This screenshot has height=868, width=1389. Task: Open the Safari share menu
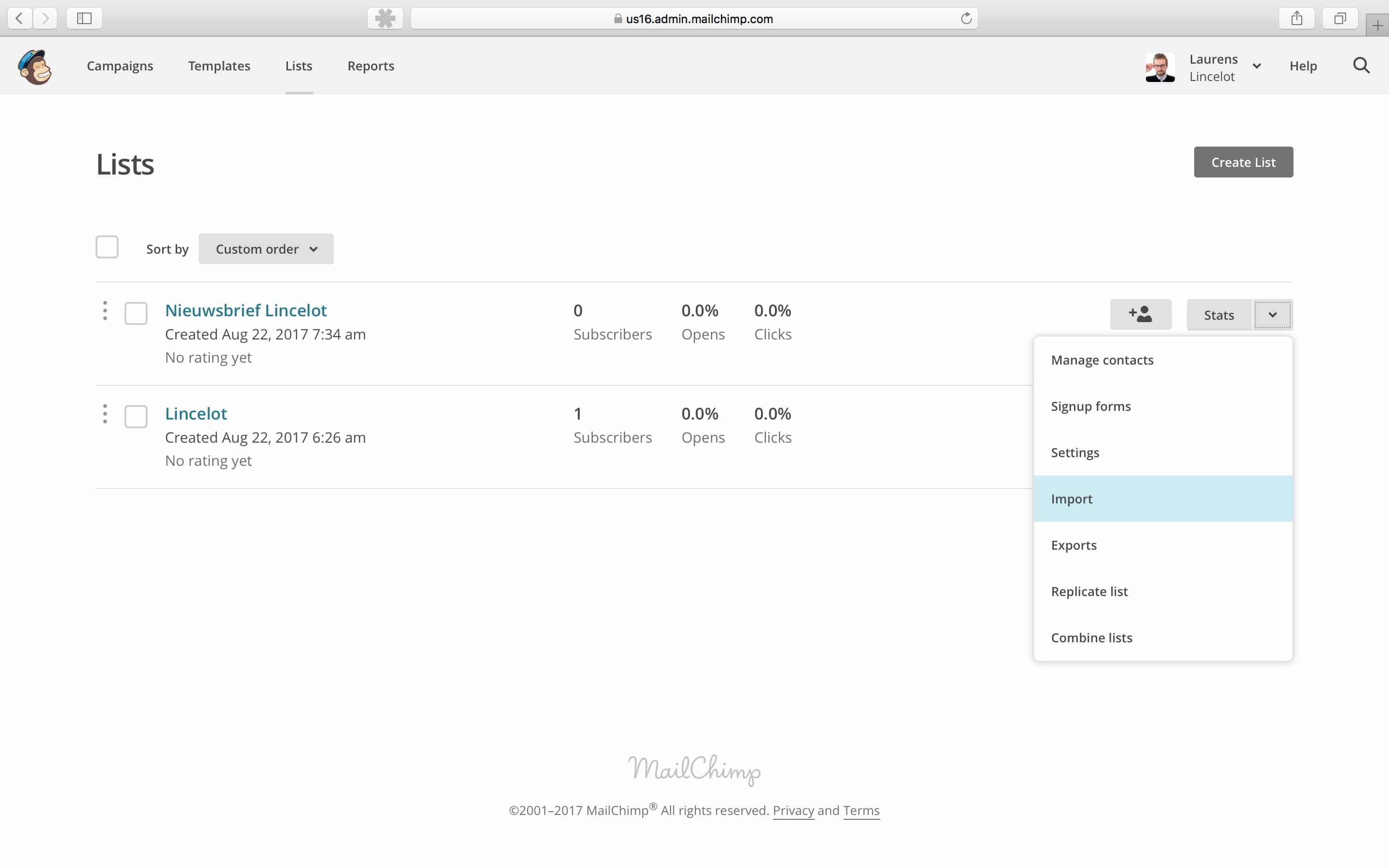tap(1296, 18)
